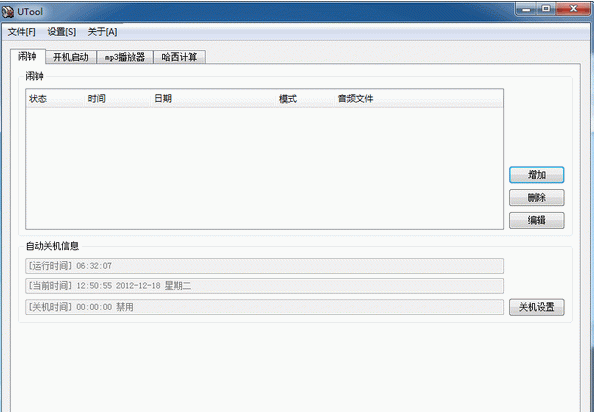
Task: Click the 删除 button
Action: [x=536, y=198]
